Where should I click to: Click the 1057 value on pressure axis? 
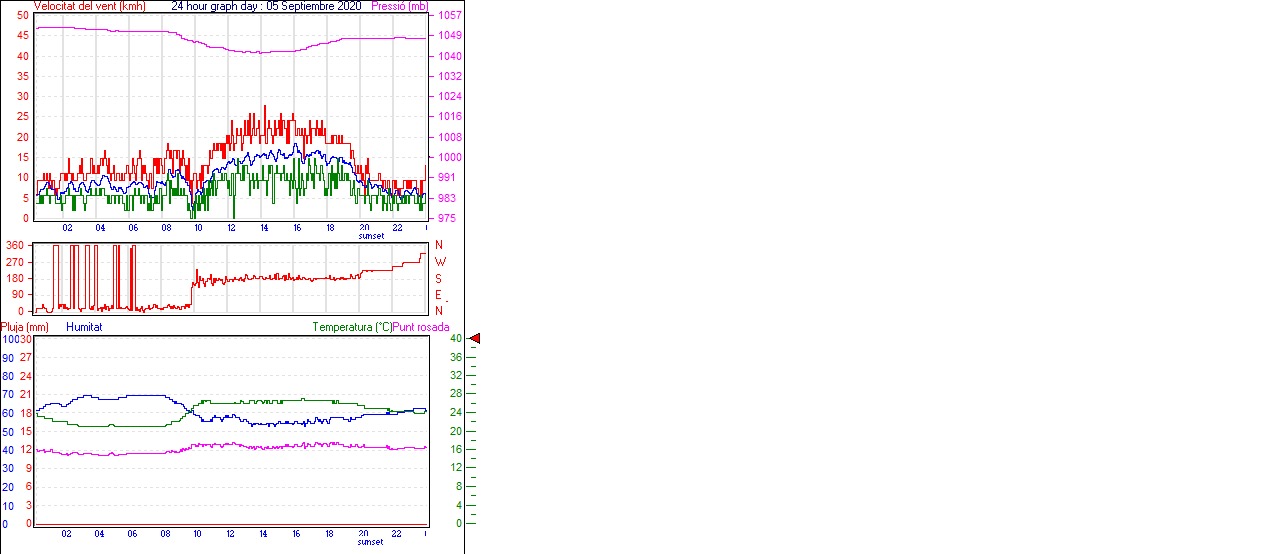[x=449, y=16]
